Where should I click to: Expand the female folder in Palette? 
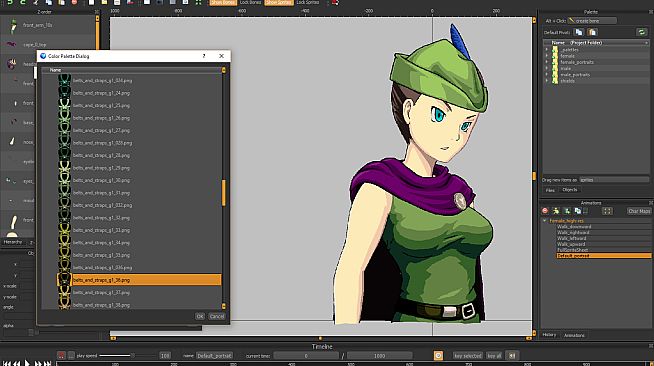pos(547,56)
